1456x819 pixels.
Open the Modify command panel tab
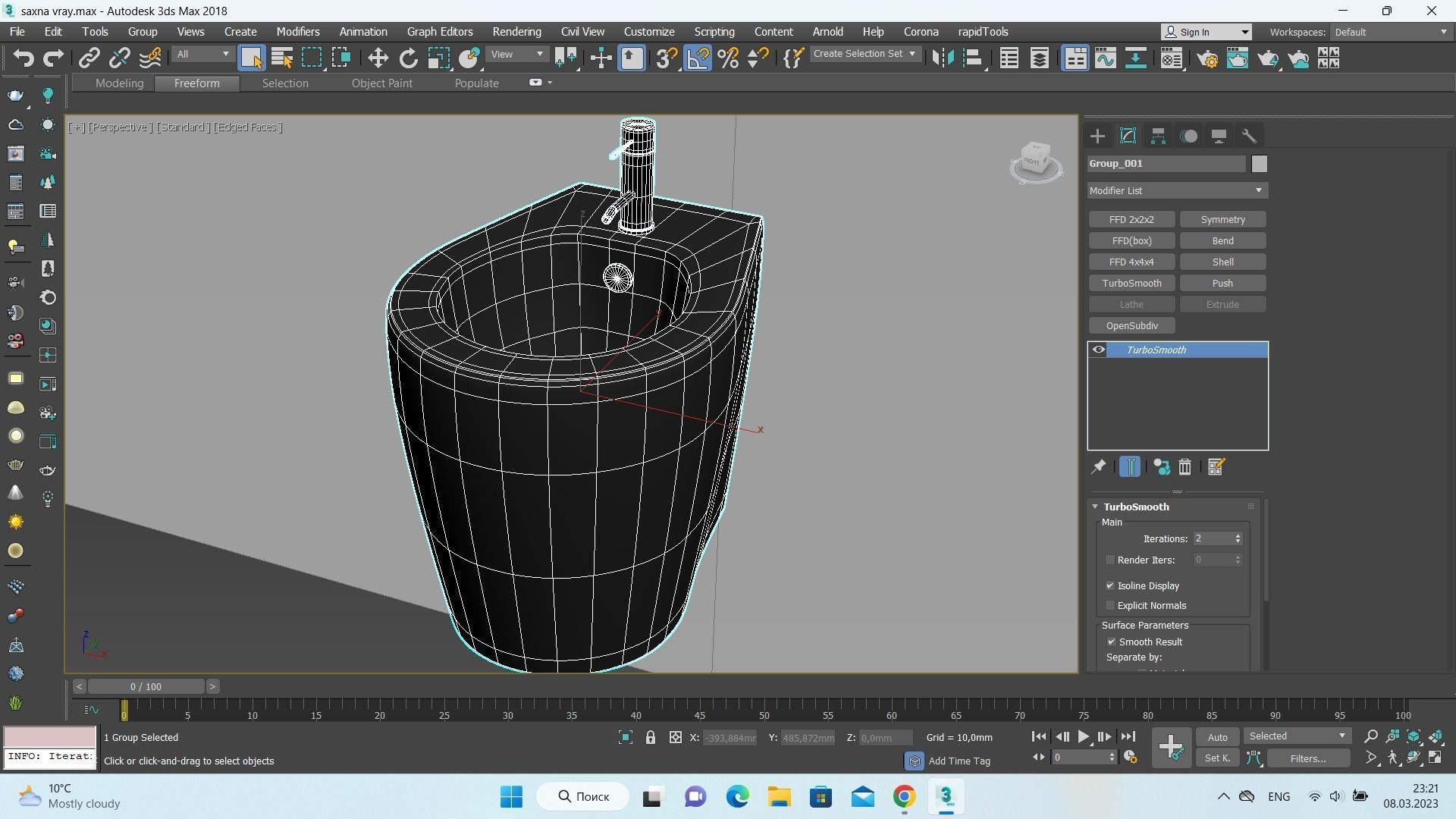pos(1128,136)
